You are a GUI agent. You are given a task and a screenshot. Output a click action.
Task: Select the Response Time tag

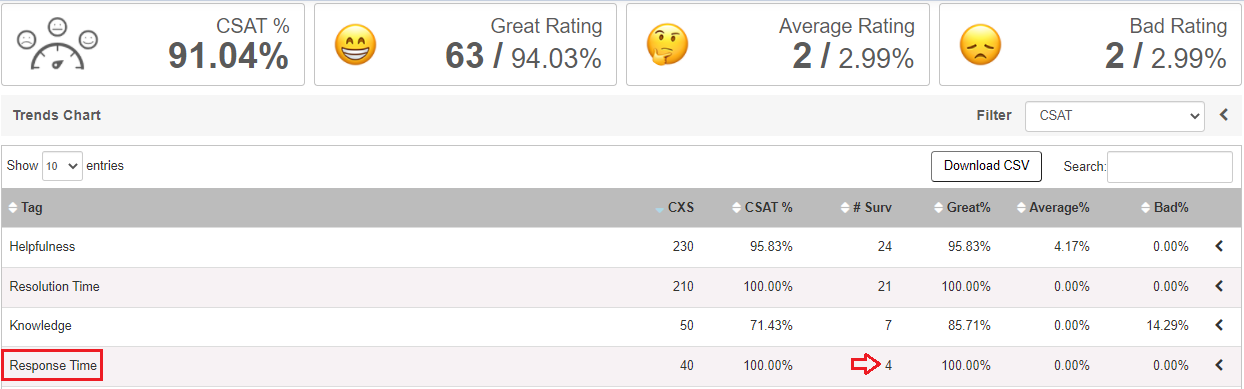click(x=53, y=366)
